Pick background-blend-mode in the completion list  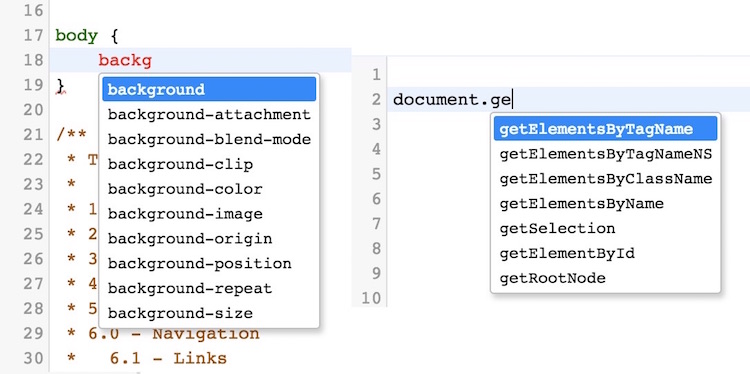[x=209, y=140]
